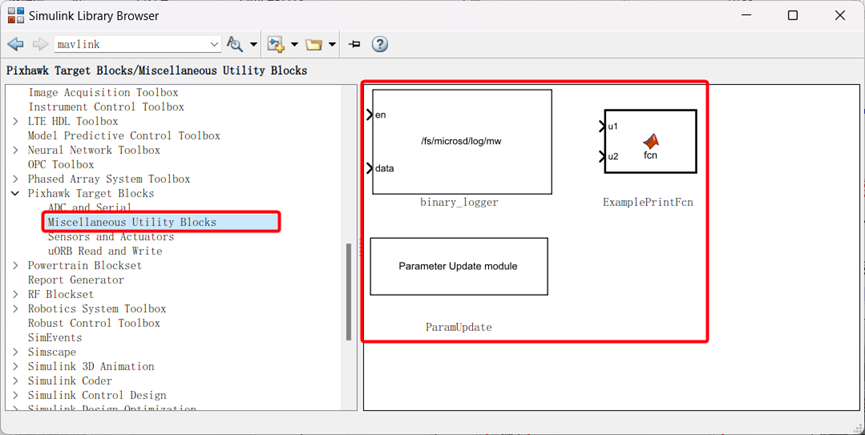The image size is (865, 435).
Task: Select the binary_logger block
Action: (462, 142)
